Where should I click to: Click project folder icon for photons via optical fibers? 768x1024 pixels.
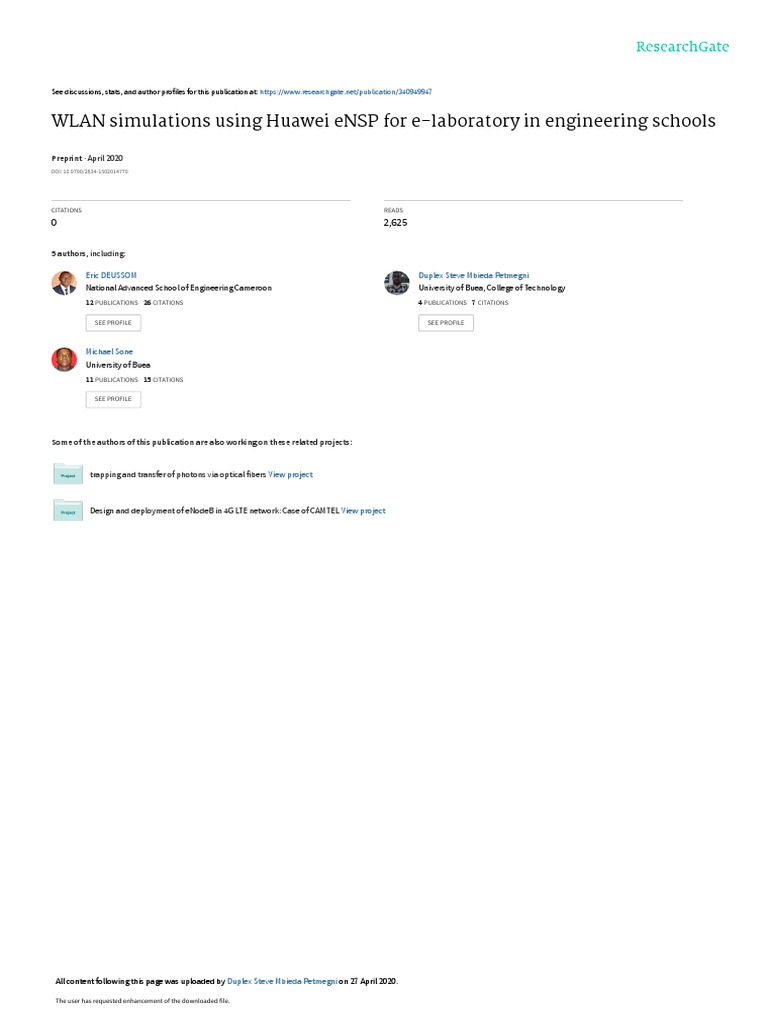pos(68,474)
